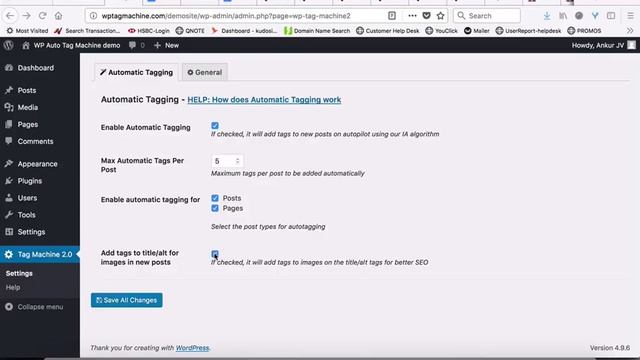The image size is (640, 360).
Task: Toggle Posts autotagging checkbox
Action: (215, 198)
